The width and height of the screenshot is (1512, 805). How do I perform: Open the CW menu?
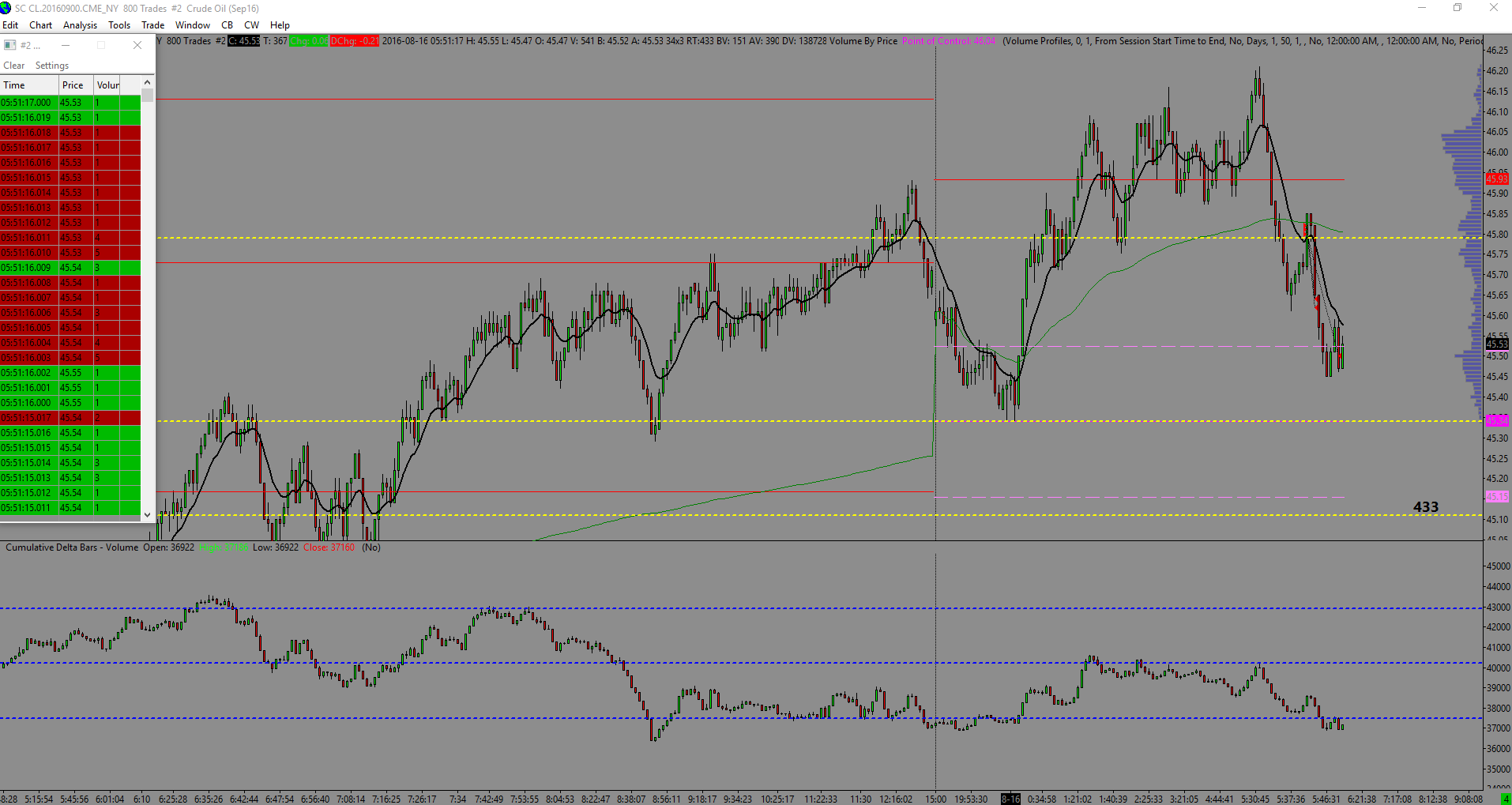tap(252, 25)
